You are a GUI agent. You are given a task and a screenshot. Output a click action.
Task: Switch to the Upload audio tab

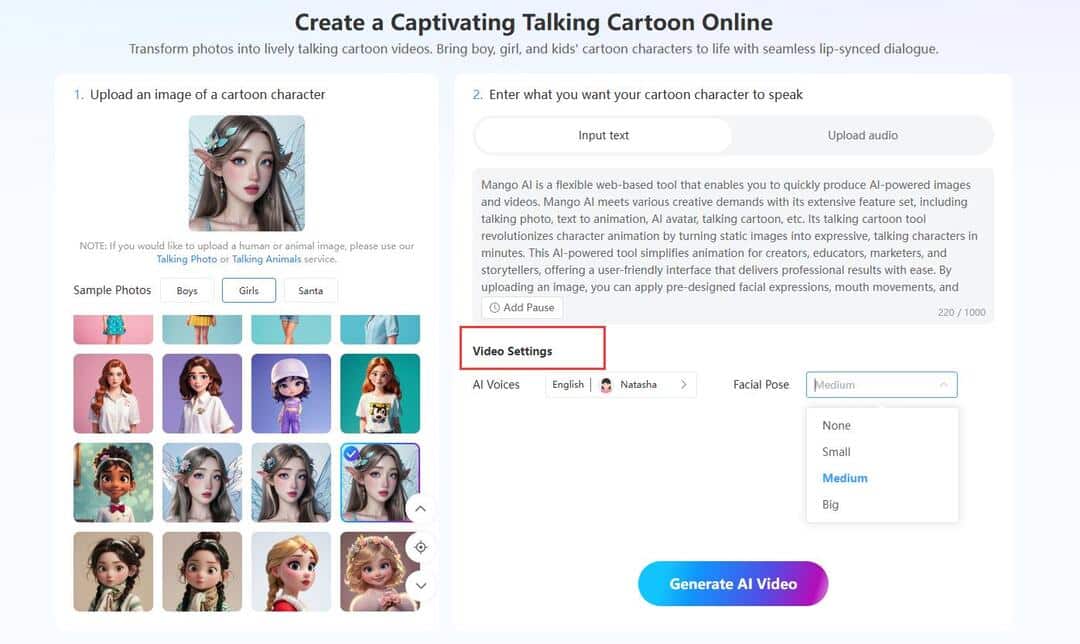pos(862,135)
